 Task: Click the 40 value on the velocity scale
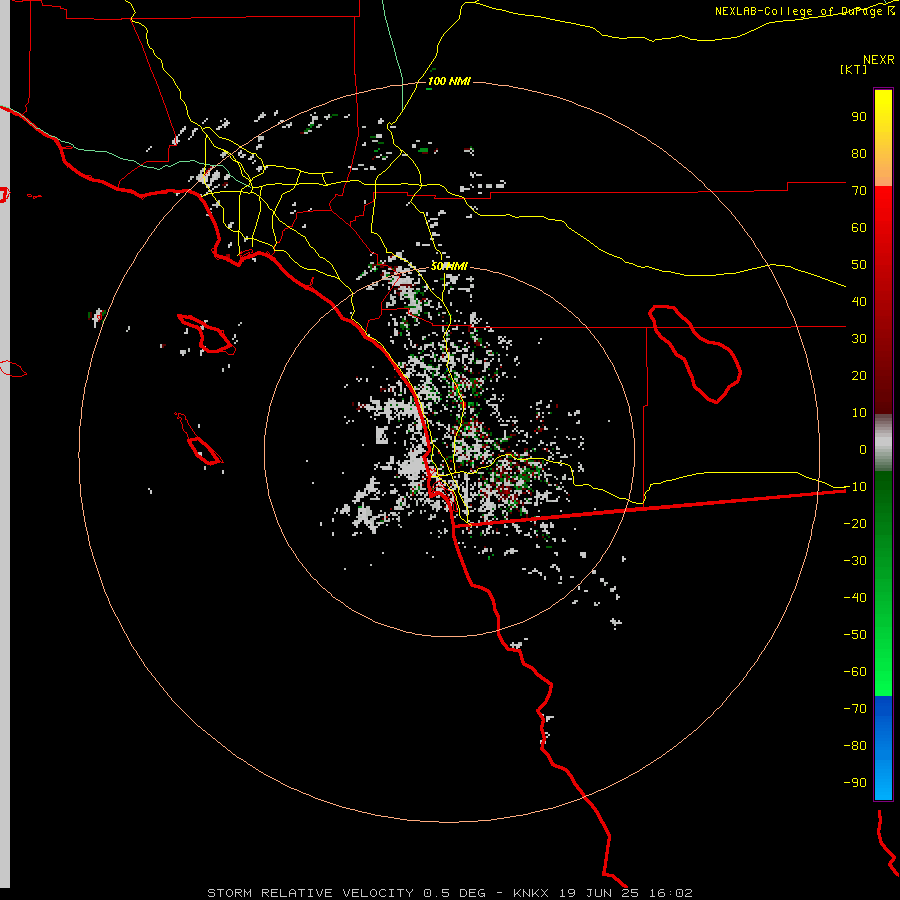pyautogui.click(x=859, y=302)
